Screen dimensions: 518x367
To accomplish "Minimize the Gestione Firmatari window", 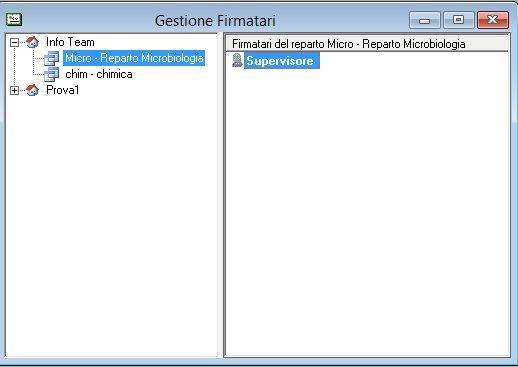I will tap(425, 20).
